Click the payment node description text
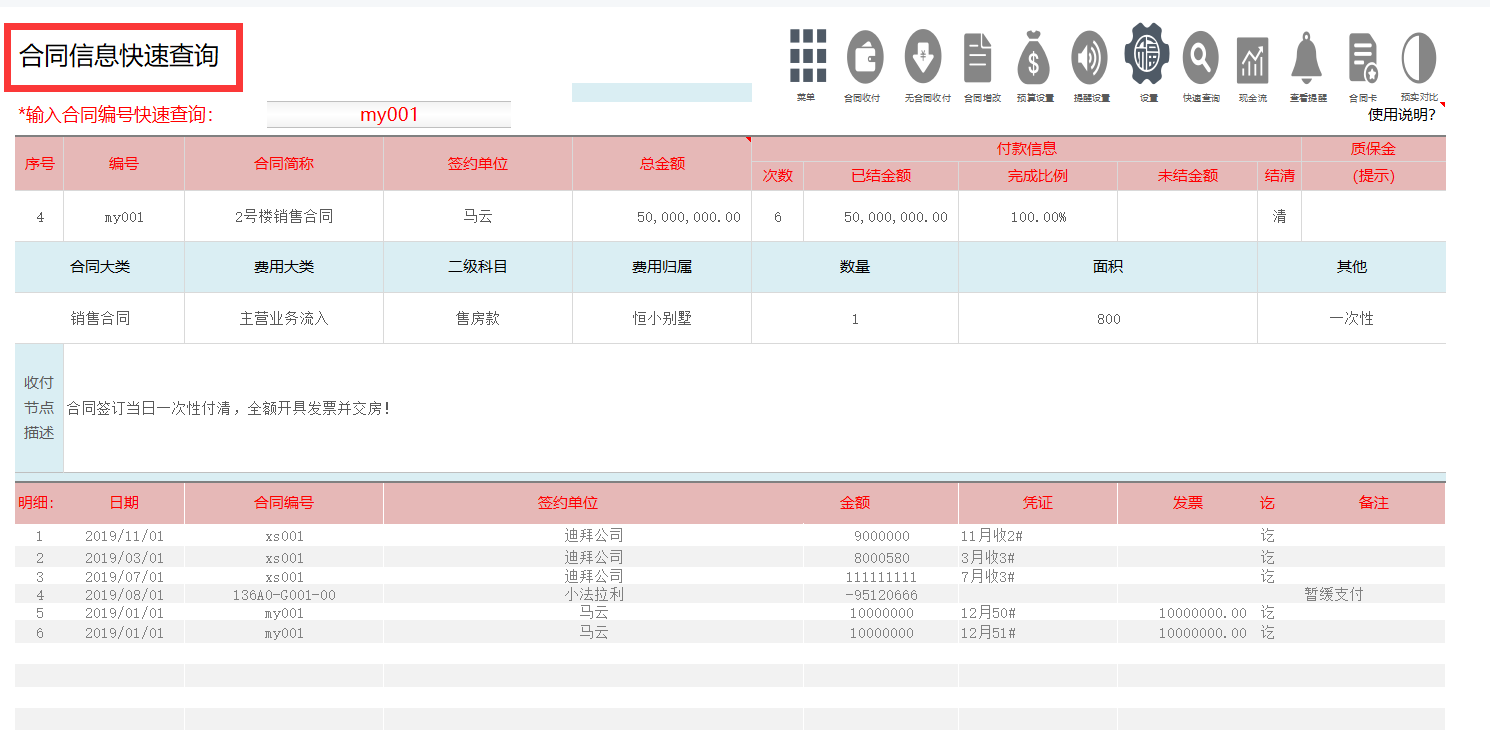1490x730 pixels. pyautogui.click(x=228, y=408)
